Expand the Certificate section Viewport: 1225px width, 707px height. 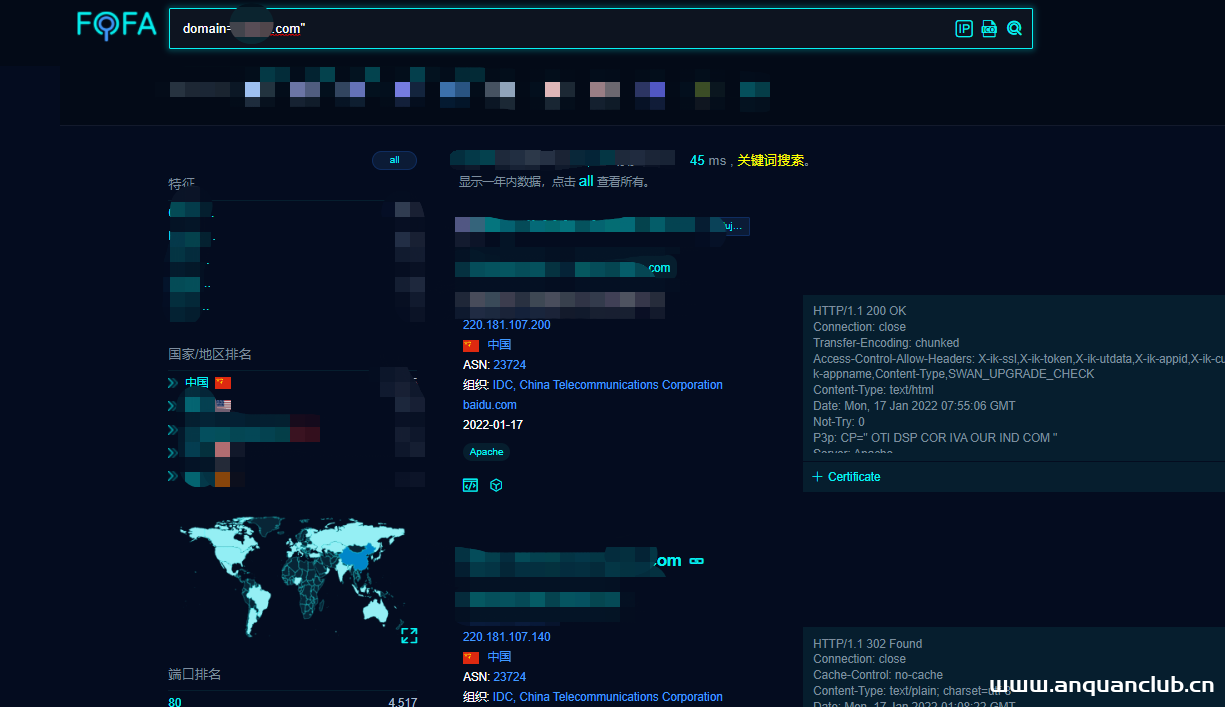[x=846, y=477]
